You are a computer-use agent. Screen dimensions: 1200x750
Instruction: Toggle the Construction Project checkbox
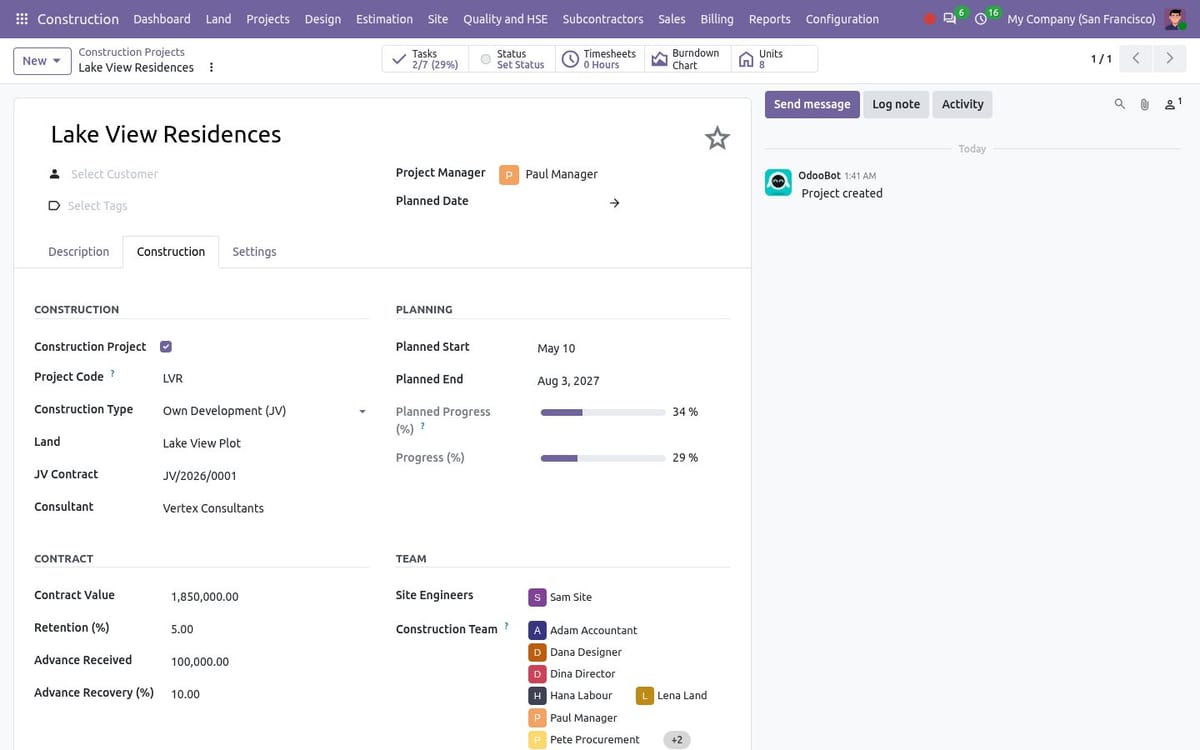[x=166, y=347]
